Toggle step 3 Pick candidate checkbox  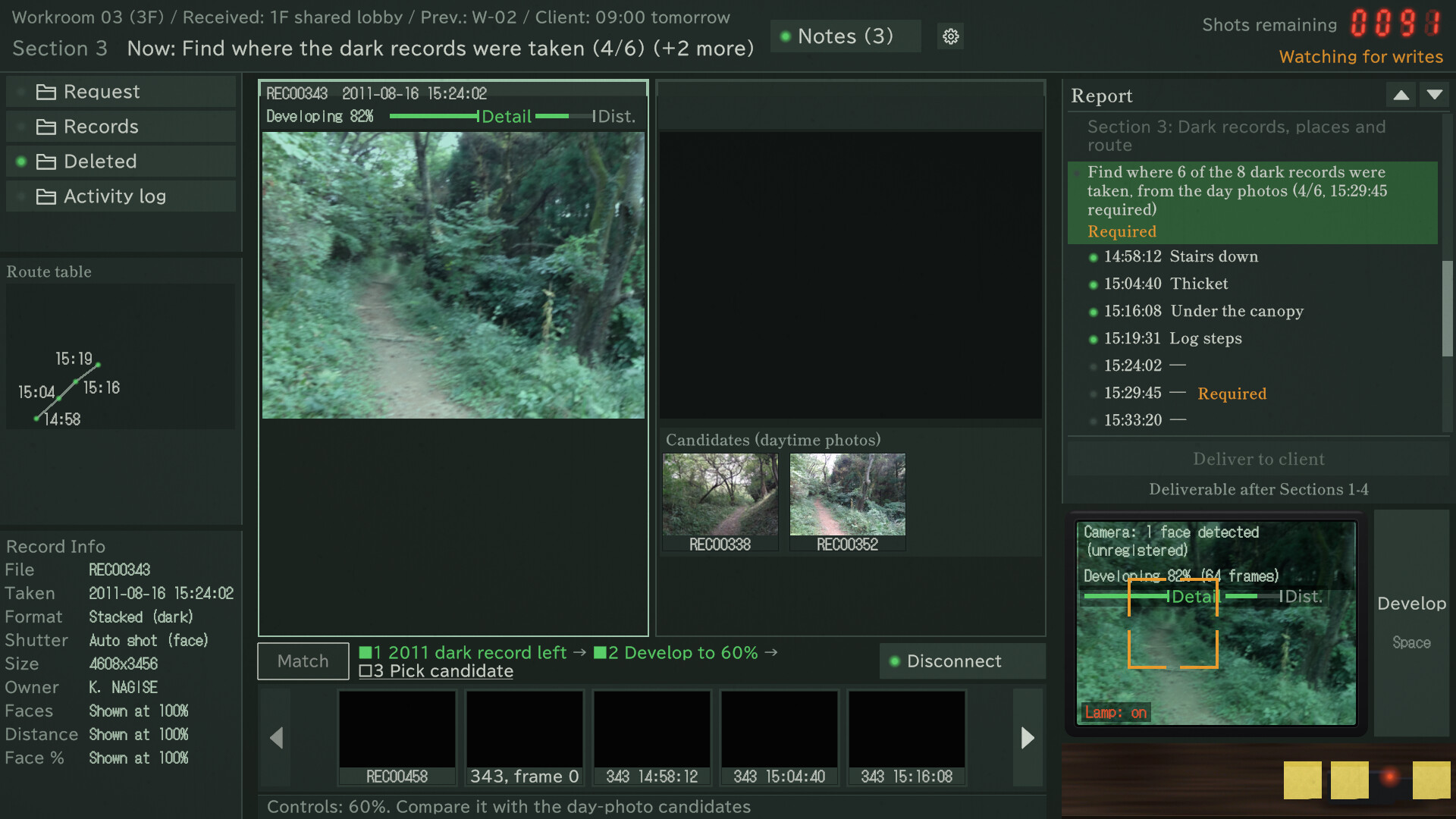pos(366,671)
